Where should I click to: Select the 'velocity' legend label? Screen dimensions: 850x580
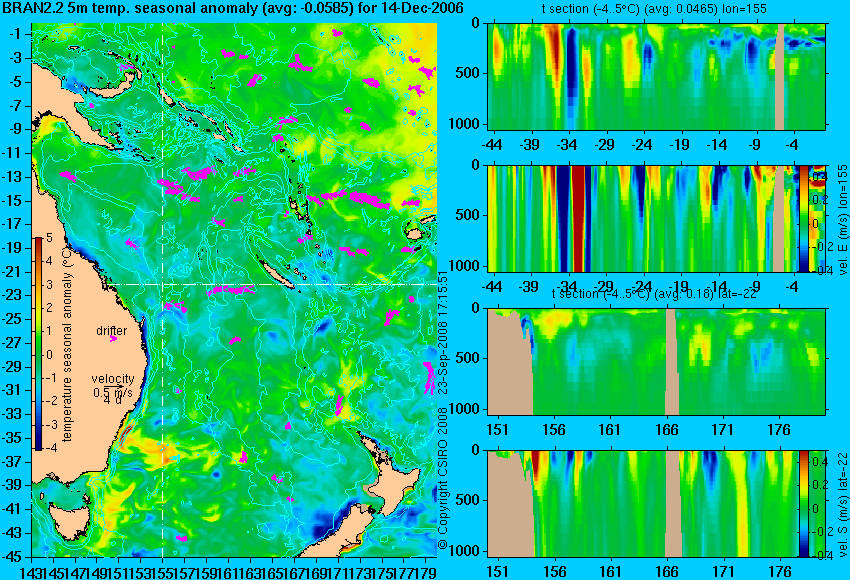click(x=113, y=379)
